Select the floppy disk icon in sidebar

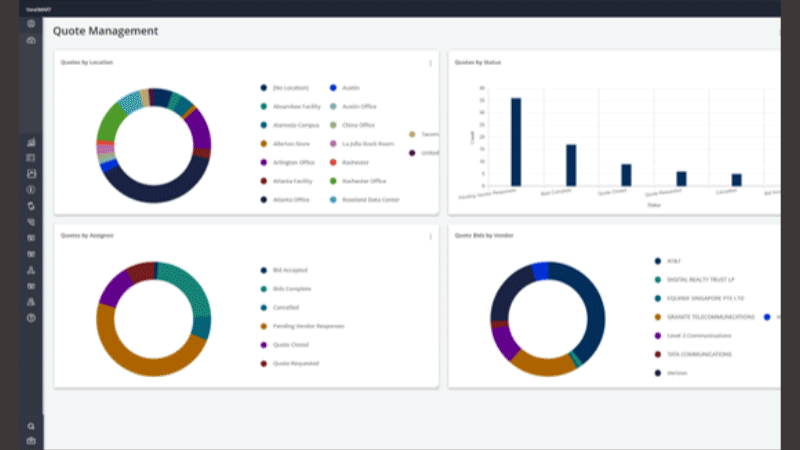[x=31, y=174]
